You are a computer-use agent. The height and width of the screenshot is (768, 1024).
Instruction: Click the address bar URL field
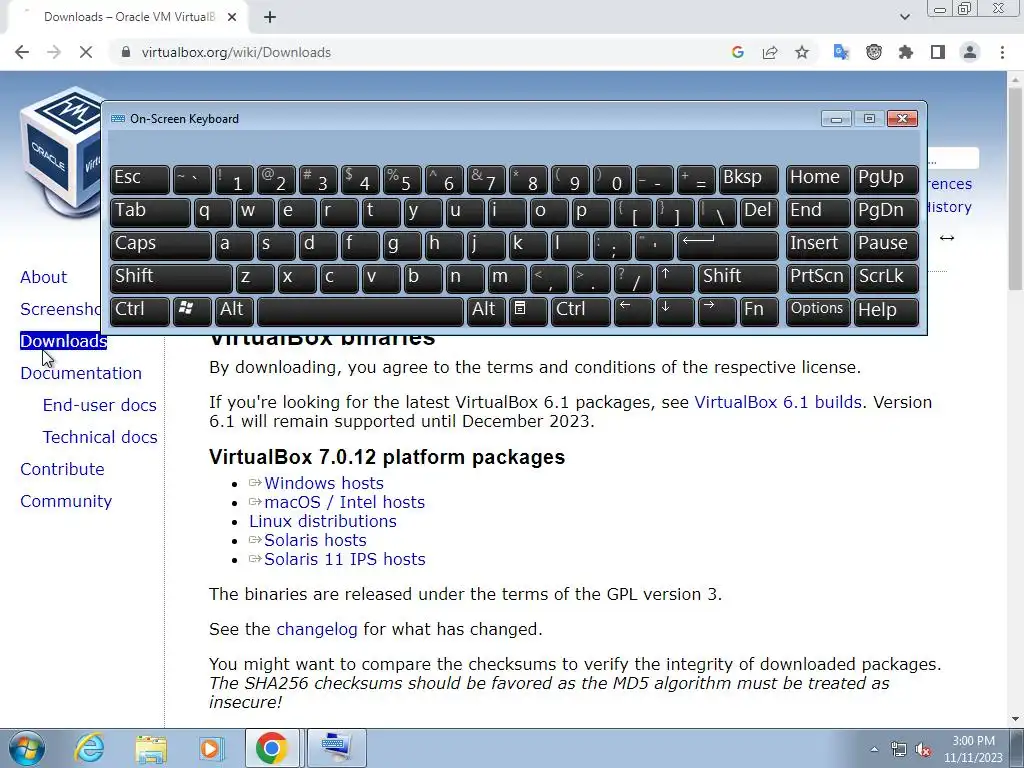(418, 52)
